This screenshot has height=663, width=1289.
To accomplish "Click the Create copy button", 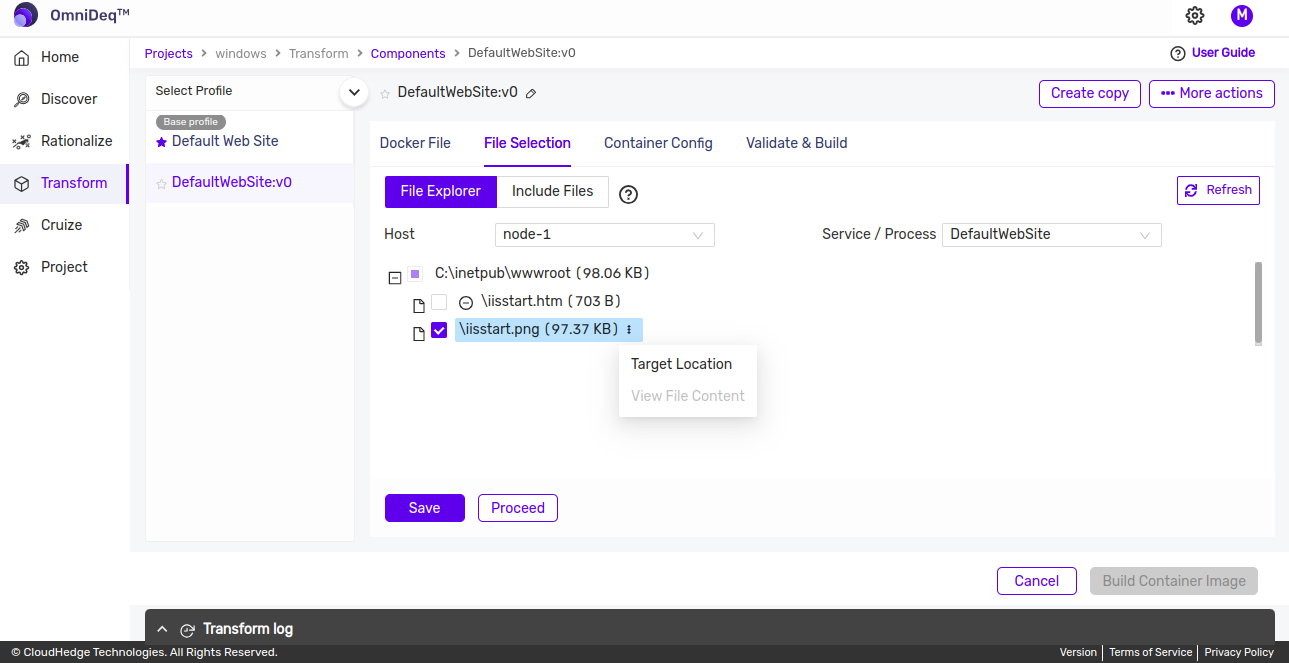I will [x=1089, y=93].
